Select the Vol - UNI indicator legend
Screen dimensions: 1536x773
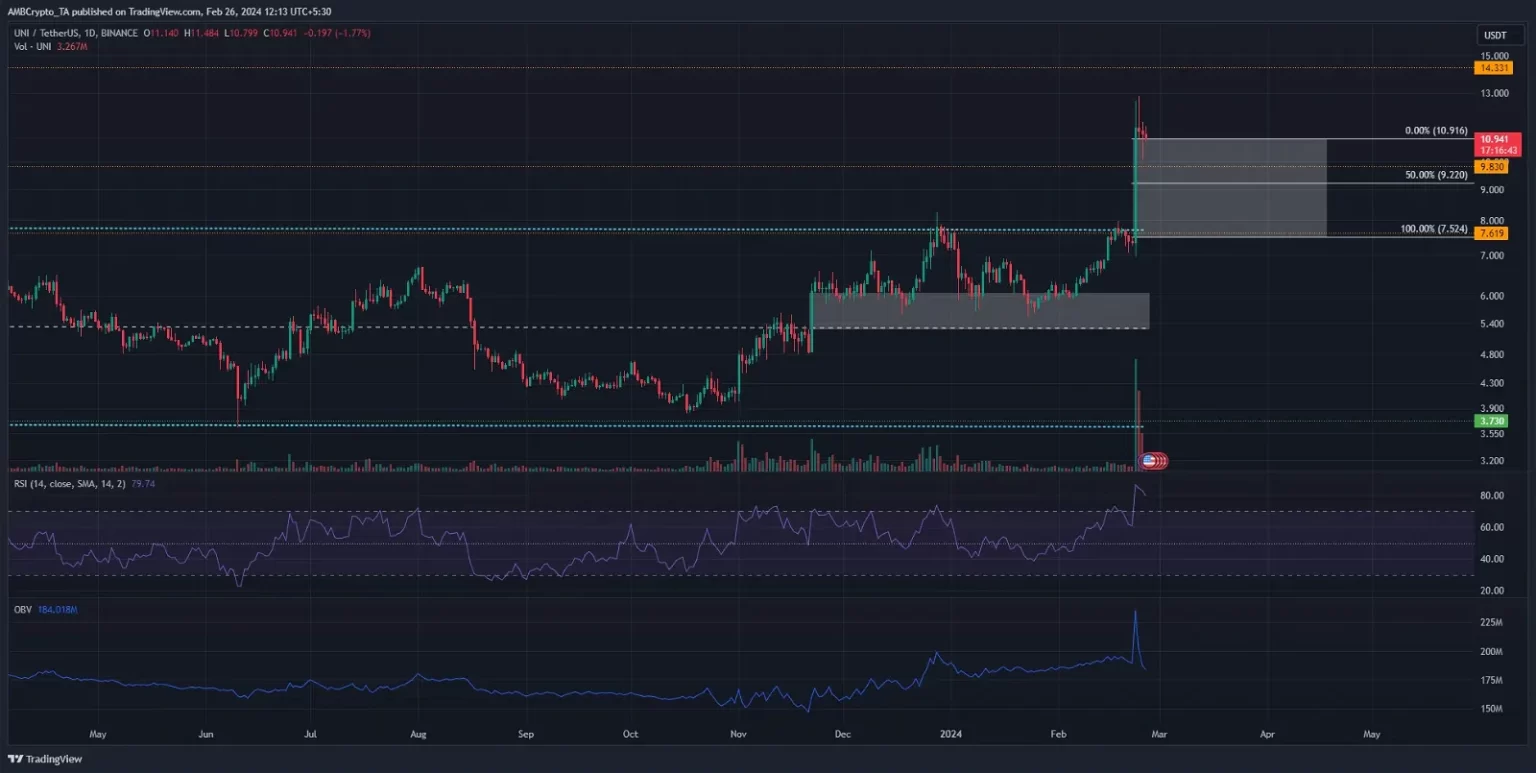pyautogui.click(x=28, y=46)
